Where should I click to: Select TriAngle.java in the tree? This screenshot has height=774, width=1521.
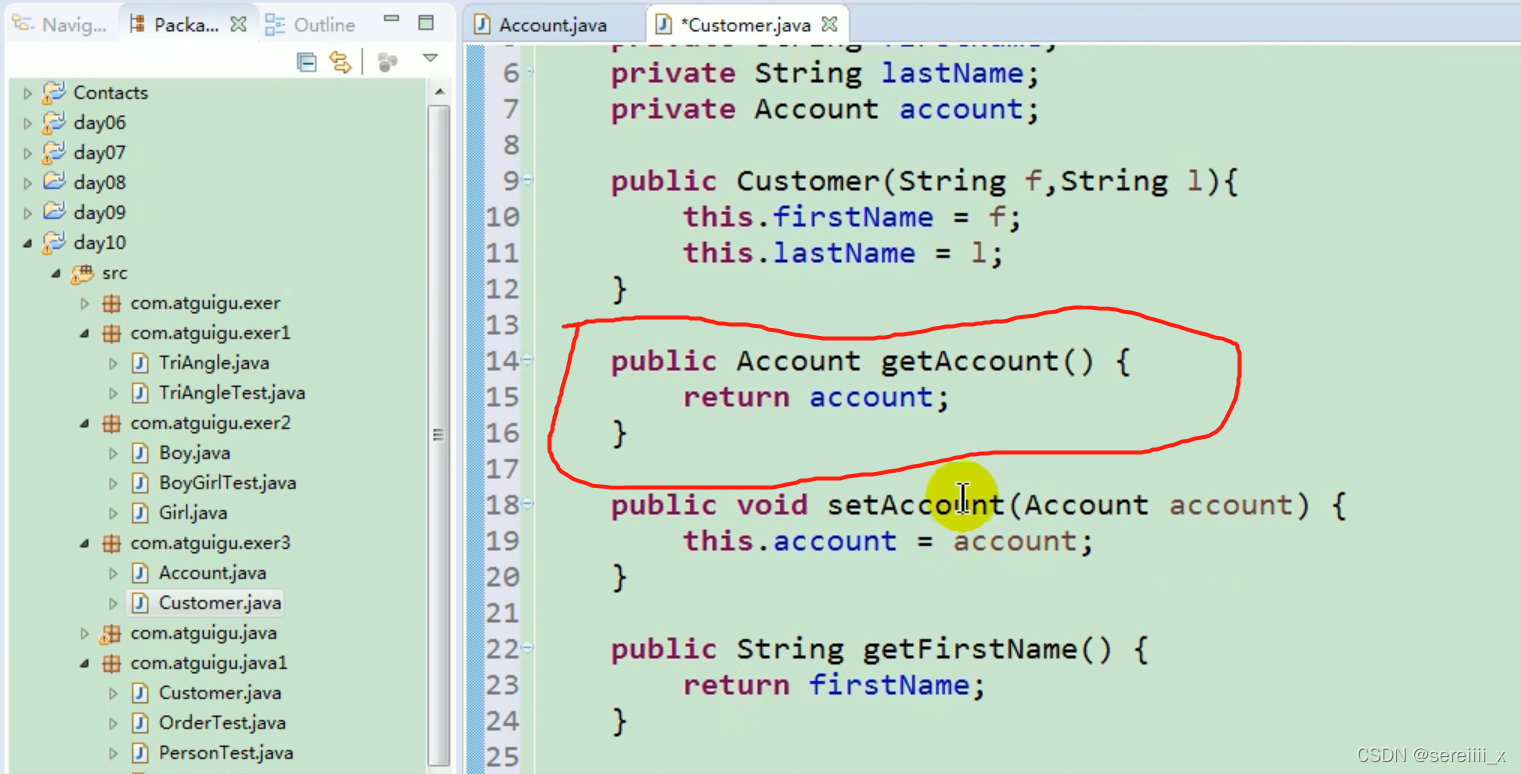[x=214, y=363]
